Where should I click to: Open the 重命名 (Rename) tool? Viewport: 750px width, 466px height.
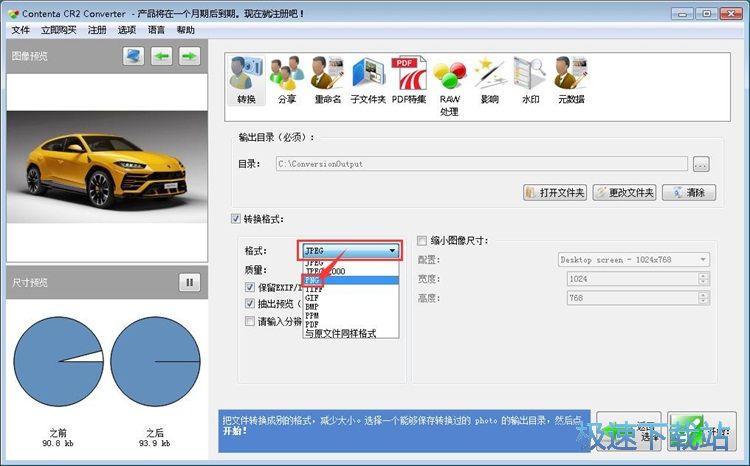pos(328,80)
